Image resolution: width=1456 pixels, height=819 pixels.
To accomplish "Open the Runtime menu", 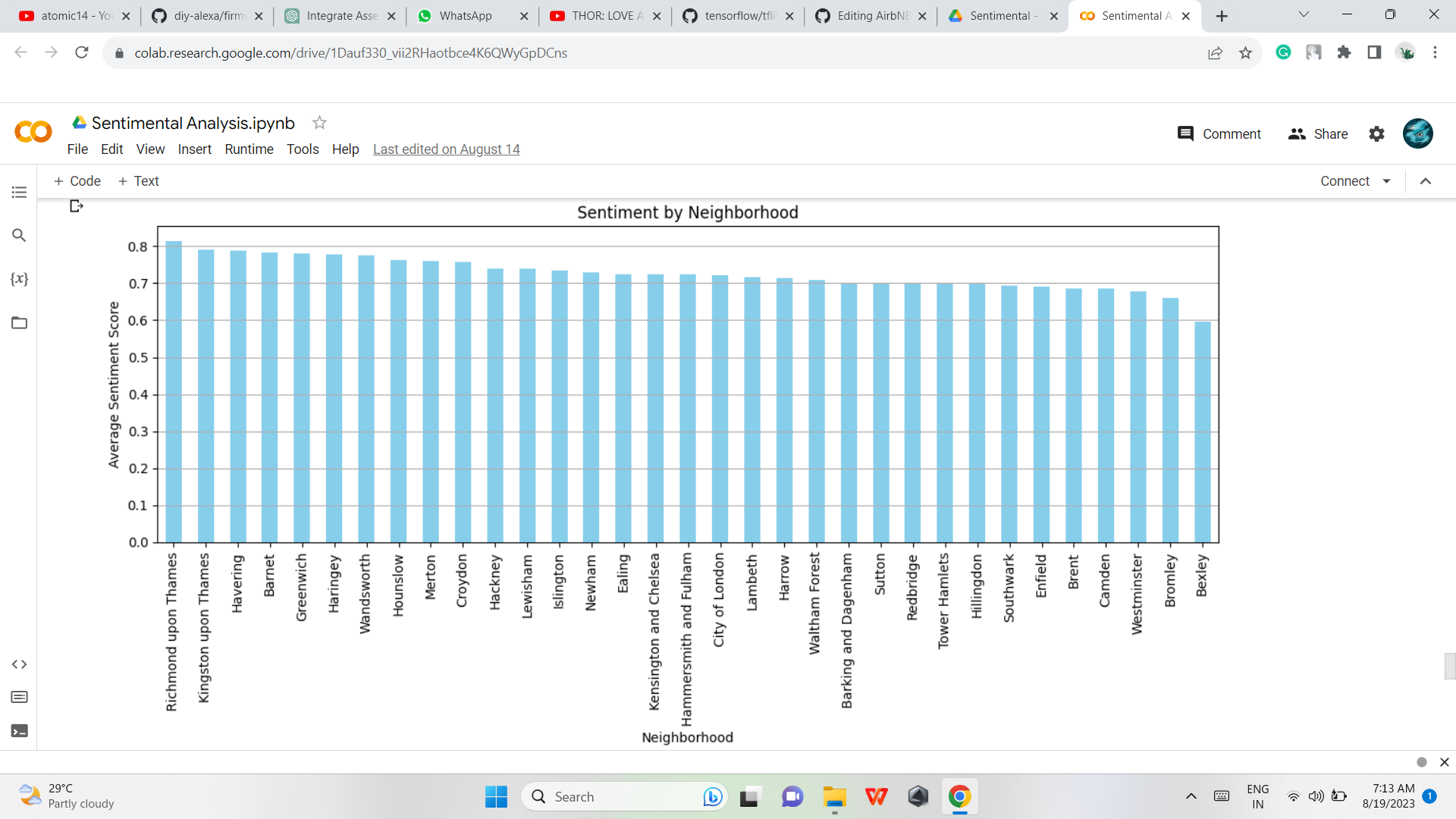I will coord(249,149).
